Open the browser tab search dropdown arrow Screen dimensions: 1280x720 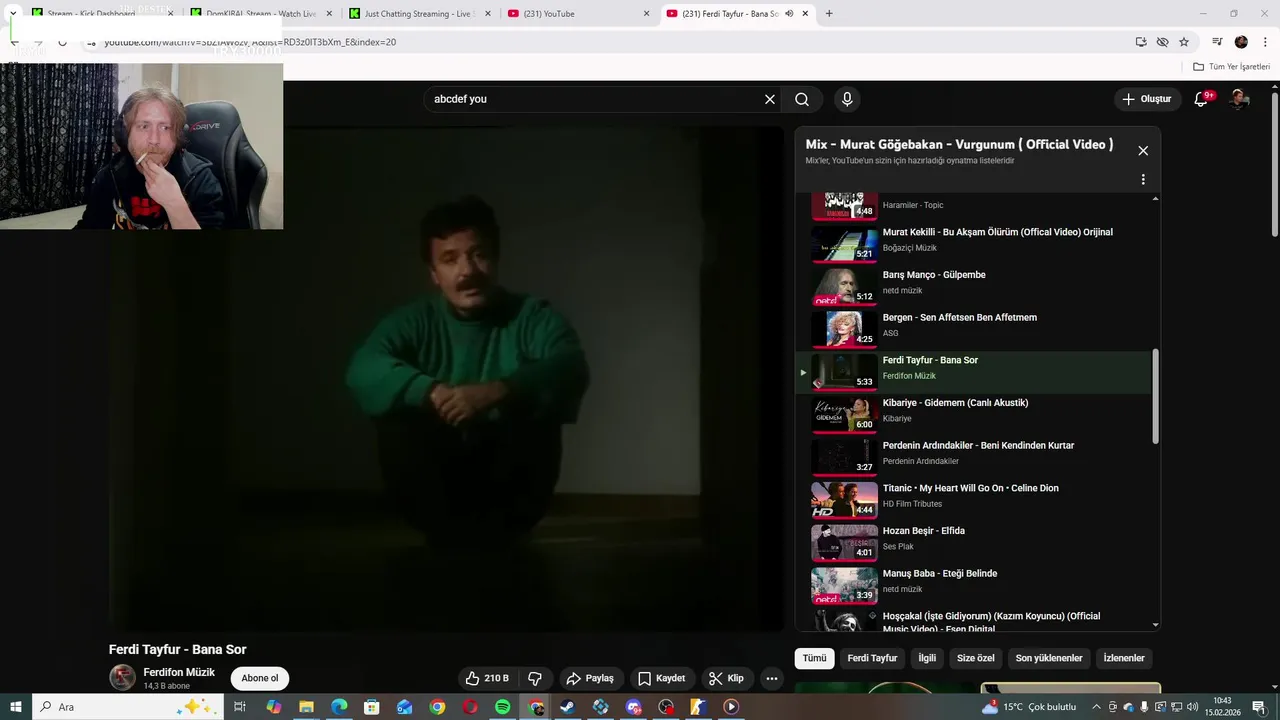[x=13, y=14]
